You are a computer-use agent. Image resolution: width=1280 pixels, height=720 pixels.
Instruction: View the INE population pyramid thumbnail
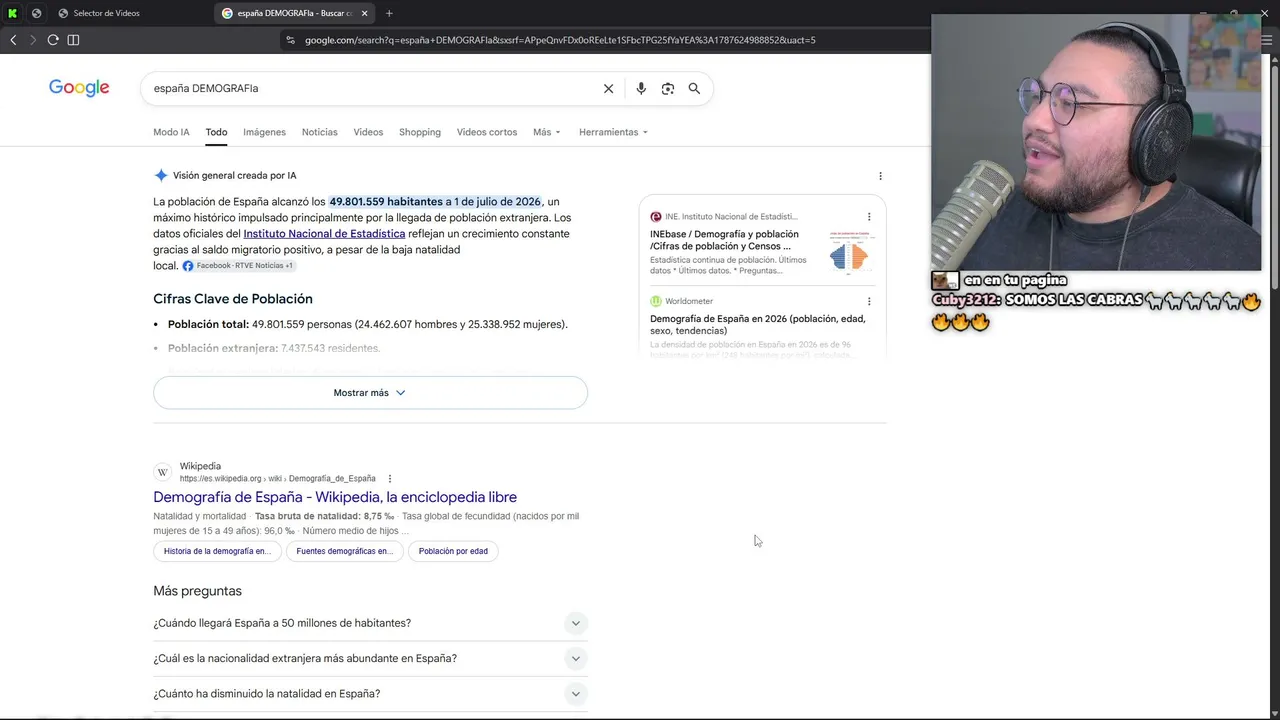(x=851, y=252)
